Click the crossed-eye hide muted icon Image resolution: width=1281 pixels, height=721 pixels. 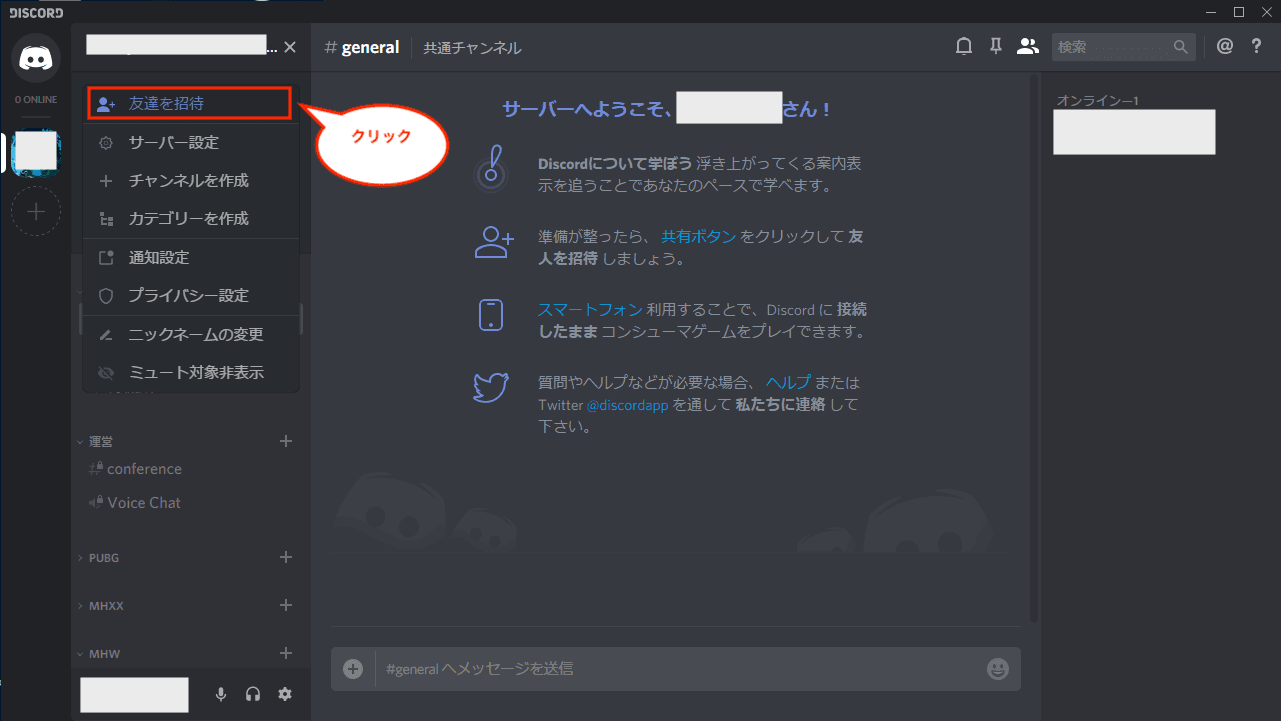tap(106, 373)
